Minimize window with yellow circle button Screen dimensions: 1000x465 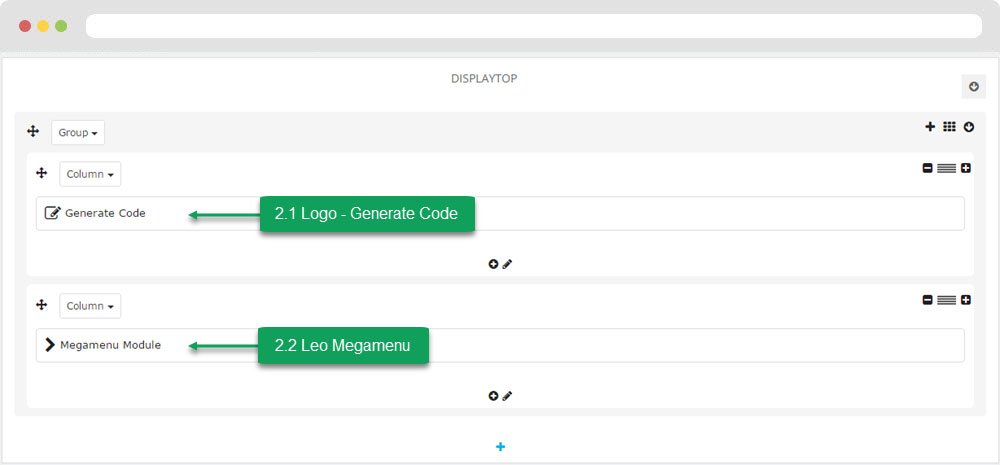[x=43, y=26]
